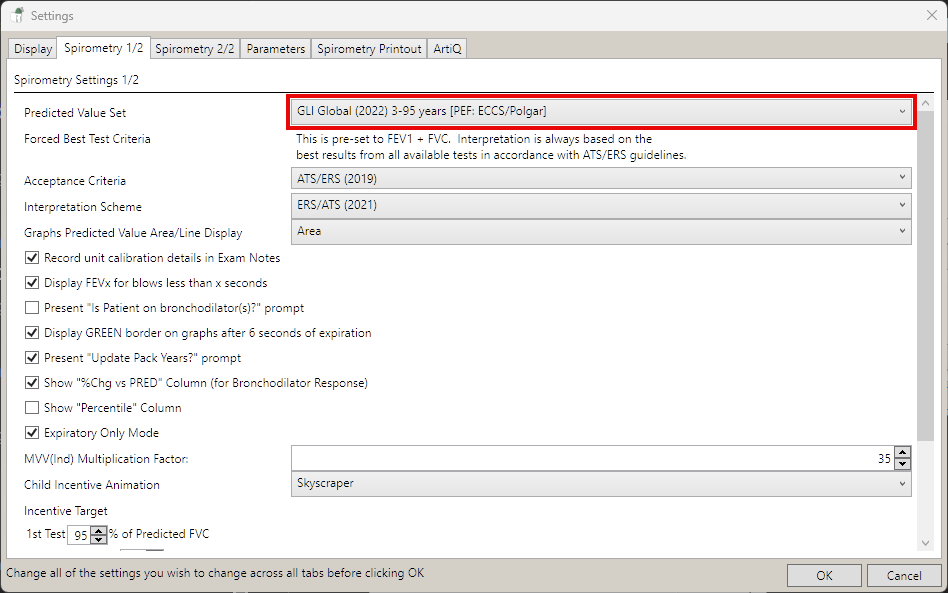This screenshot has width=948, height=593.
Task: Open the Child Incentive Animation dropdown
Action: point(601,484)
